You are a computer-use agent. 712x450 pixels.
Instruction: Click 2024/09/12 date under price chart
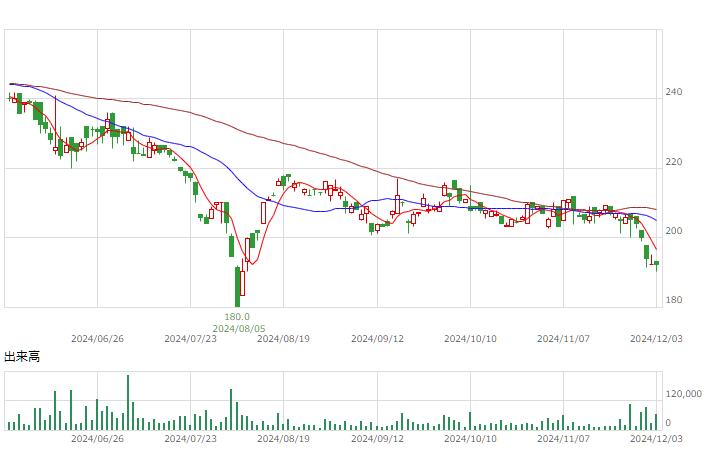click(x=377, y=339)
